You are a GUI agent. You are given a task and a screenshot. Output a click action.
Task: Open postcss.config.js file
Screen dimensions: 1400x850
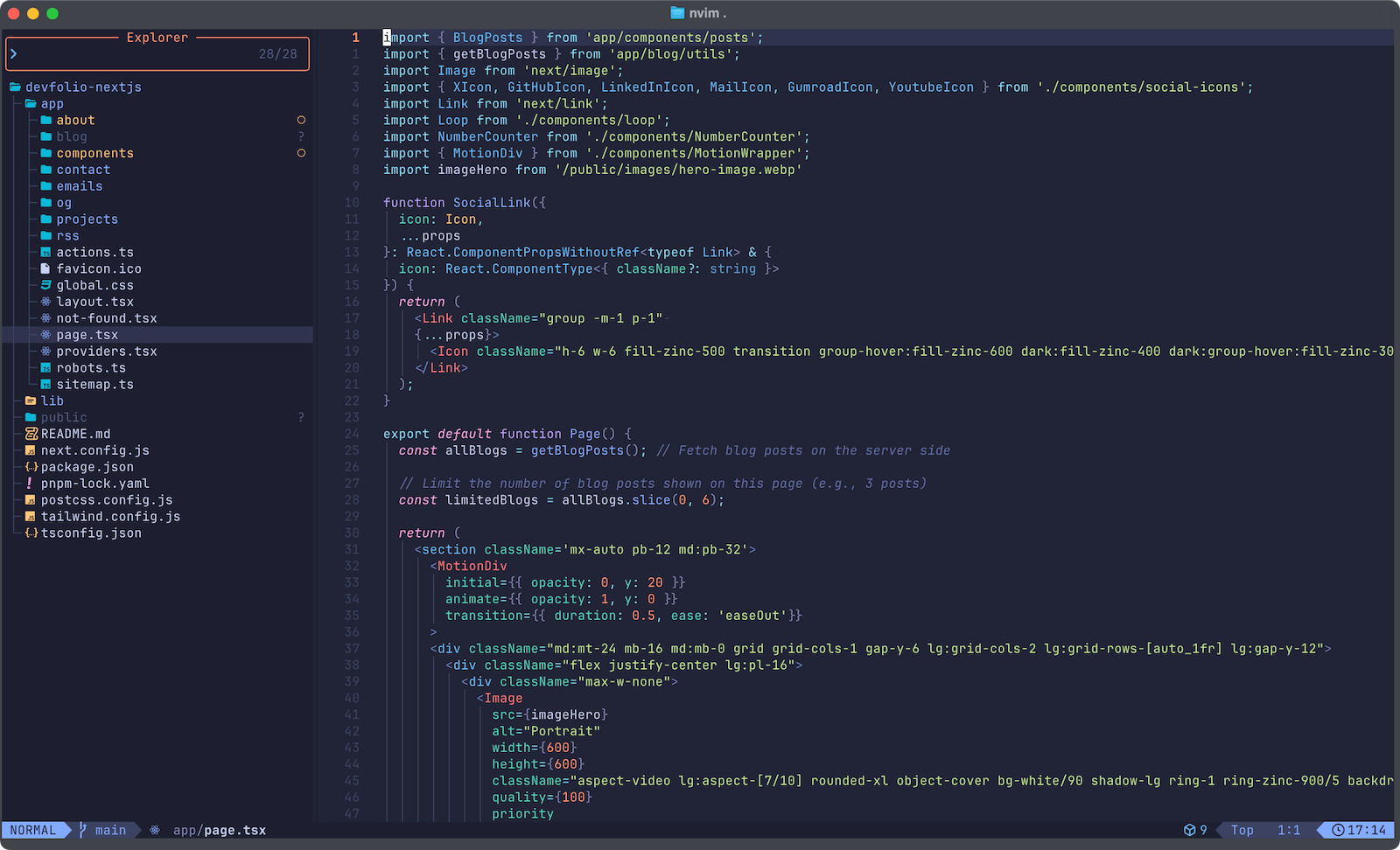coord(107,500)
